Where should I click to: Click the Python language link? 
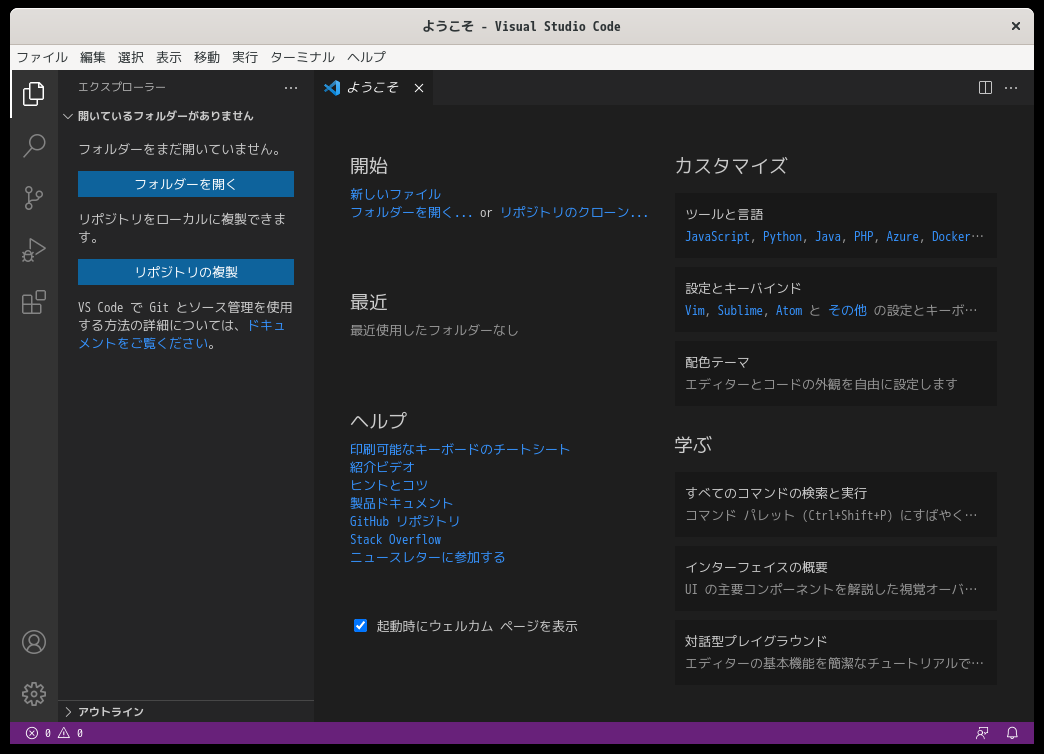pos(782,237)
